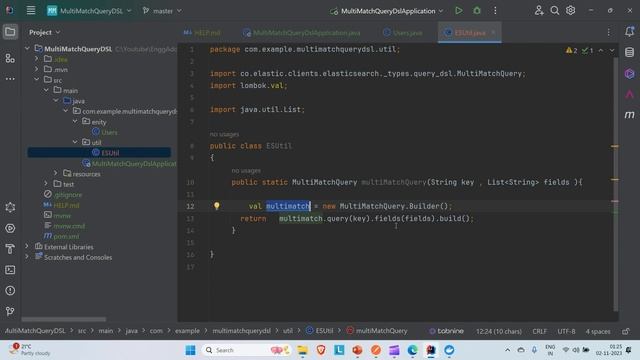Expand External Libraries node

pyautogui.click(x=27, y=247)
